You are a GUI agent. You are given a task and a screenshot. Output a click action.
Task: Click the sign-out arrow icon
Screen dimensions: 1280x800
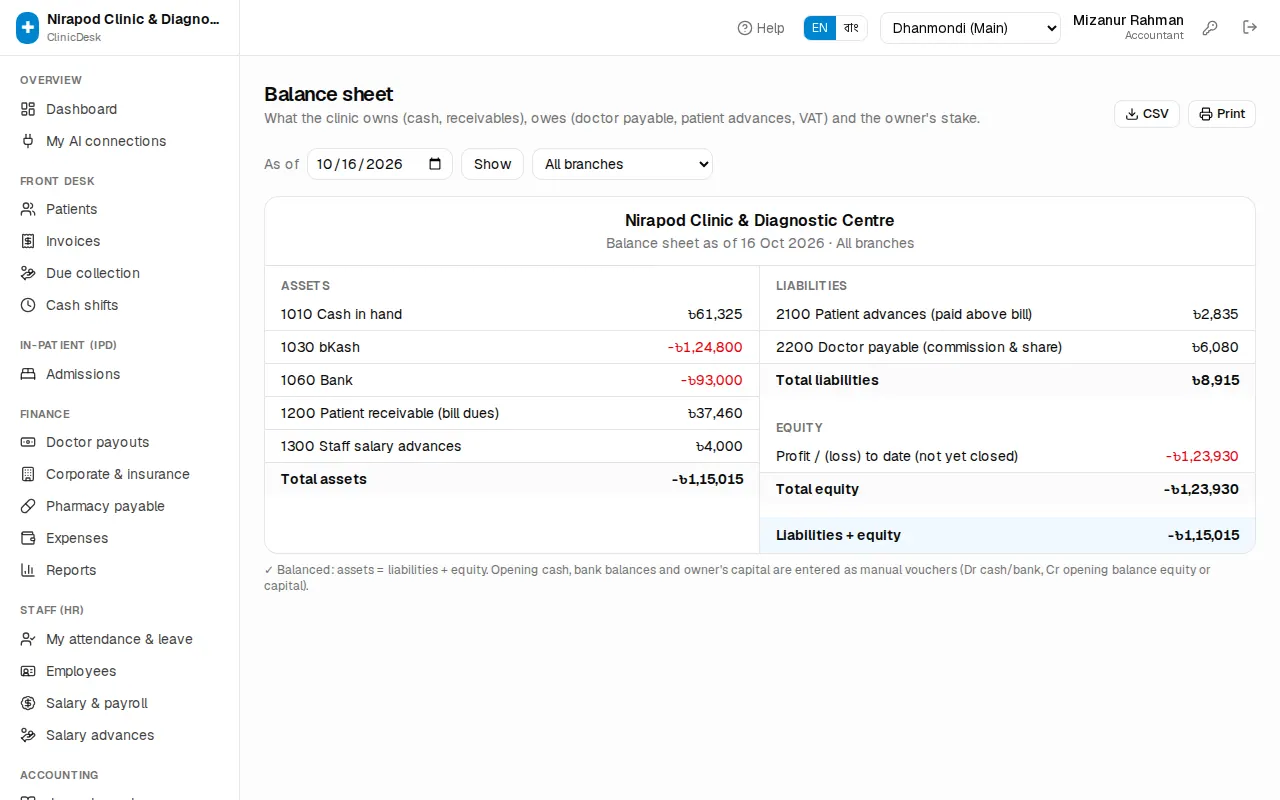(x=1250, y=28)
